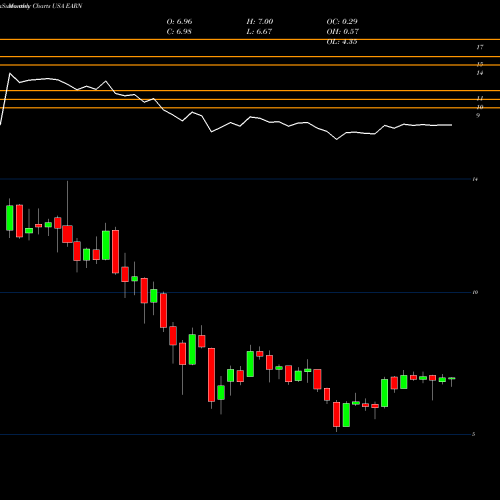Click the '15' axis label
Screen dimensions: 500x500
tap(480, 64)
